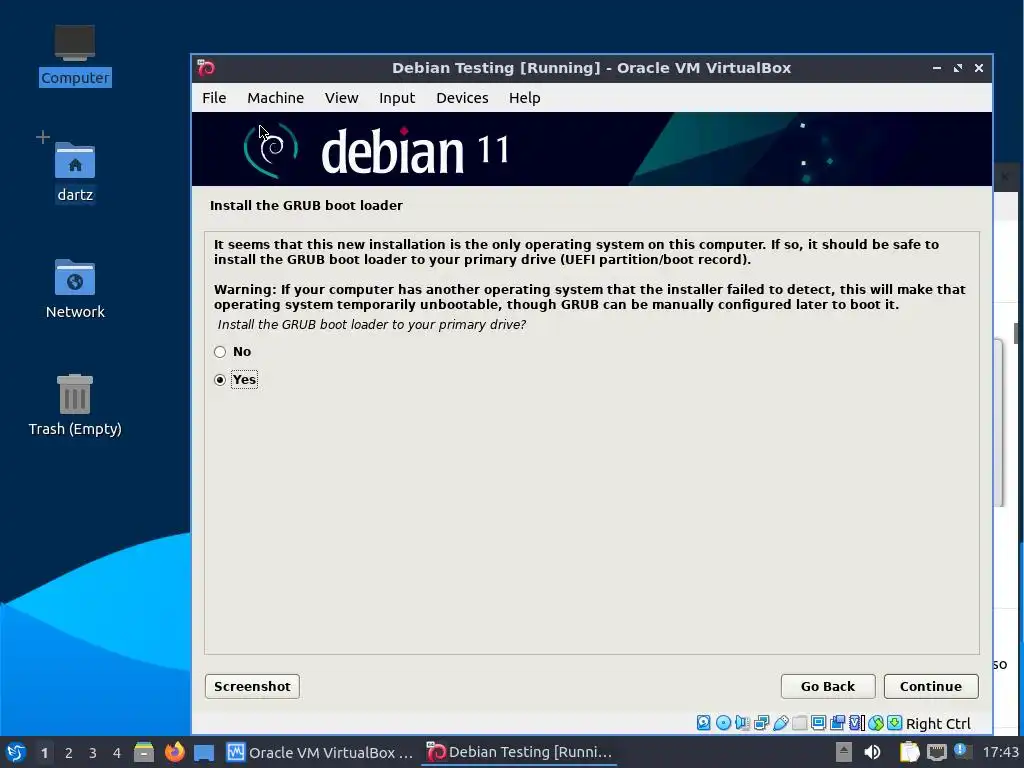Image resolution: width=1024 pixels, height=768 pixels.
Task: Click the VirtualBox window title text
Action: point(591,68)
